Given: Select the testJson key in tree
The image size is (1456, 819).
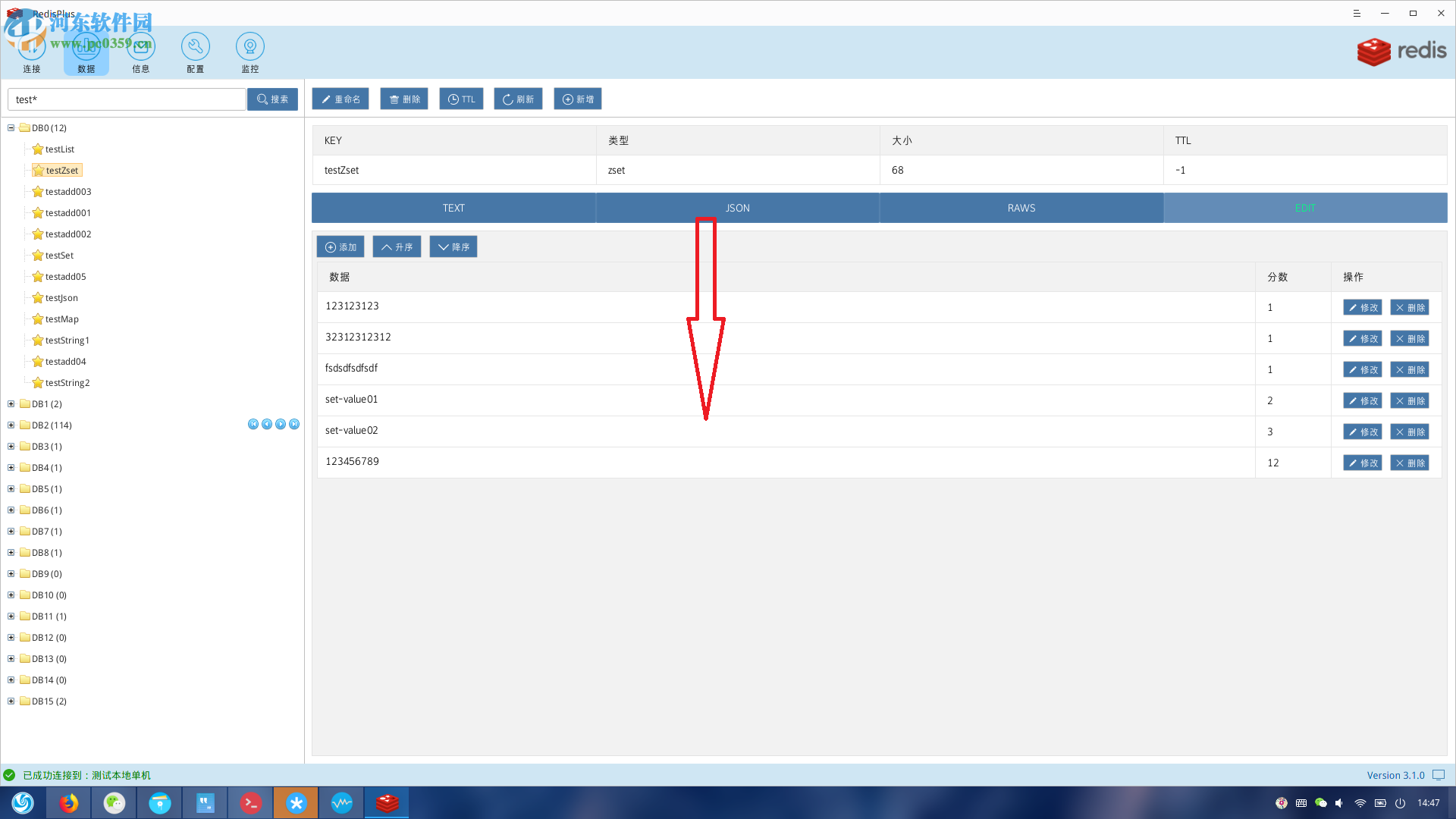Looking at the screenshot, I should point(61,298).
